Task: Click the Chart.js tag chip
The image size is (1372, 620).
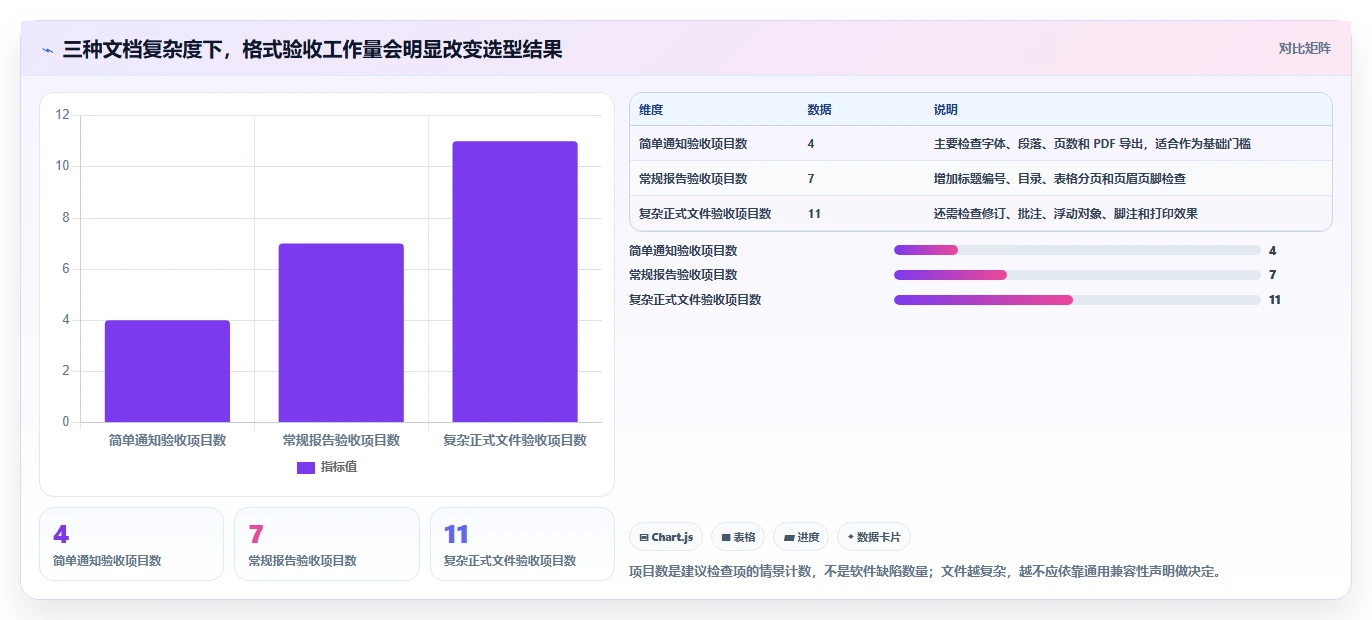Action: click(666, 537)
